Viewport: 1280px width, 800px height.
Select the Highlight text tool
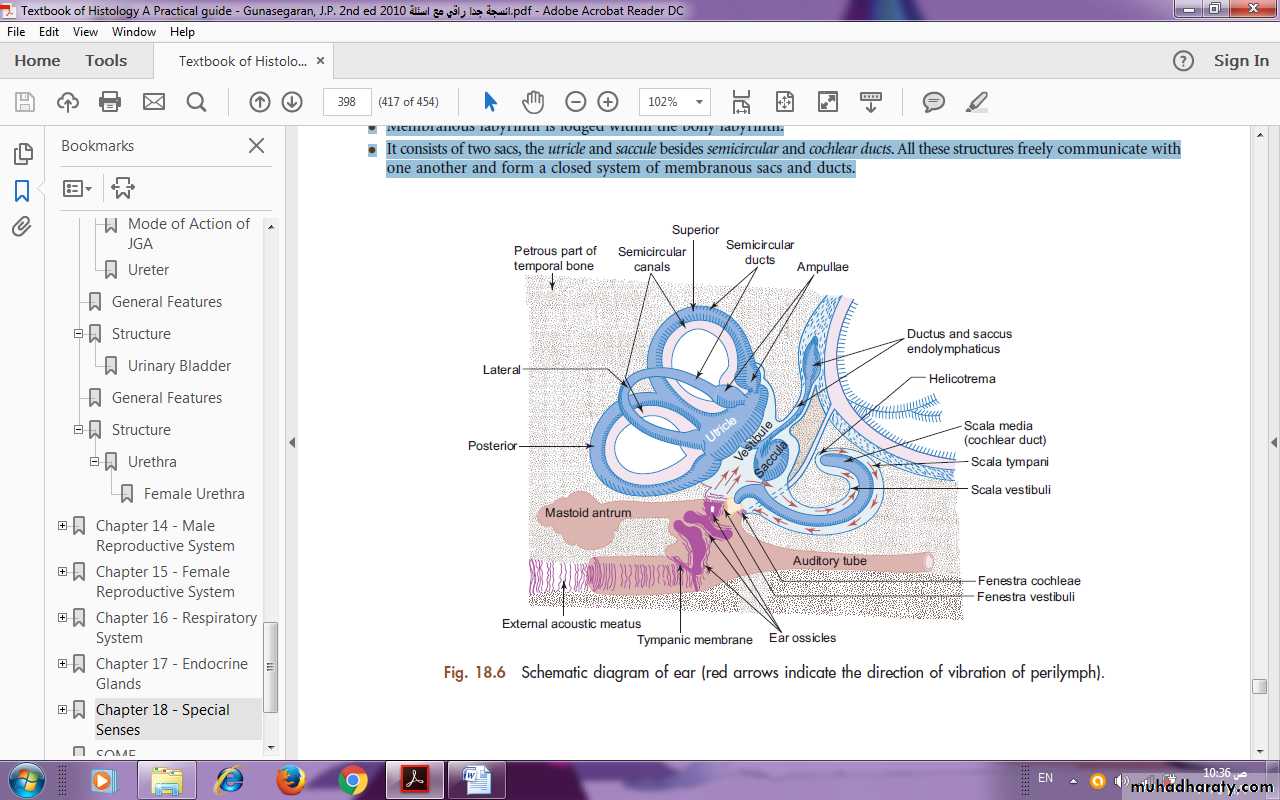(x=977, y=101)
